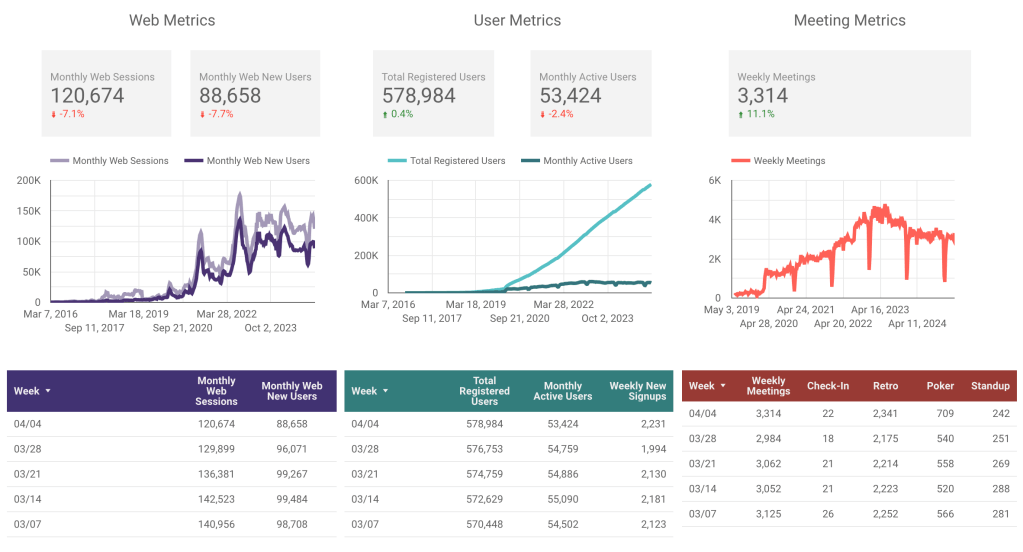Select the 142,523 web sessions cell
The width and height of the screenshot is (1023, 552).
click(x=216, y=499)
